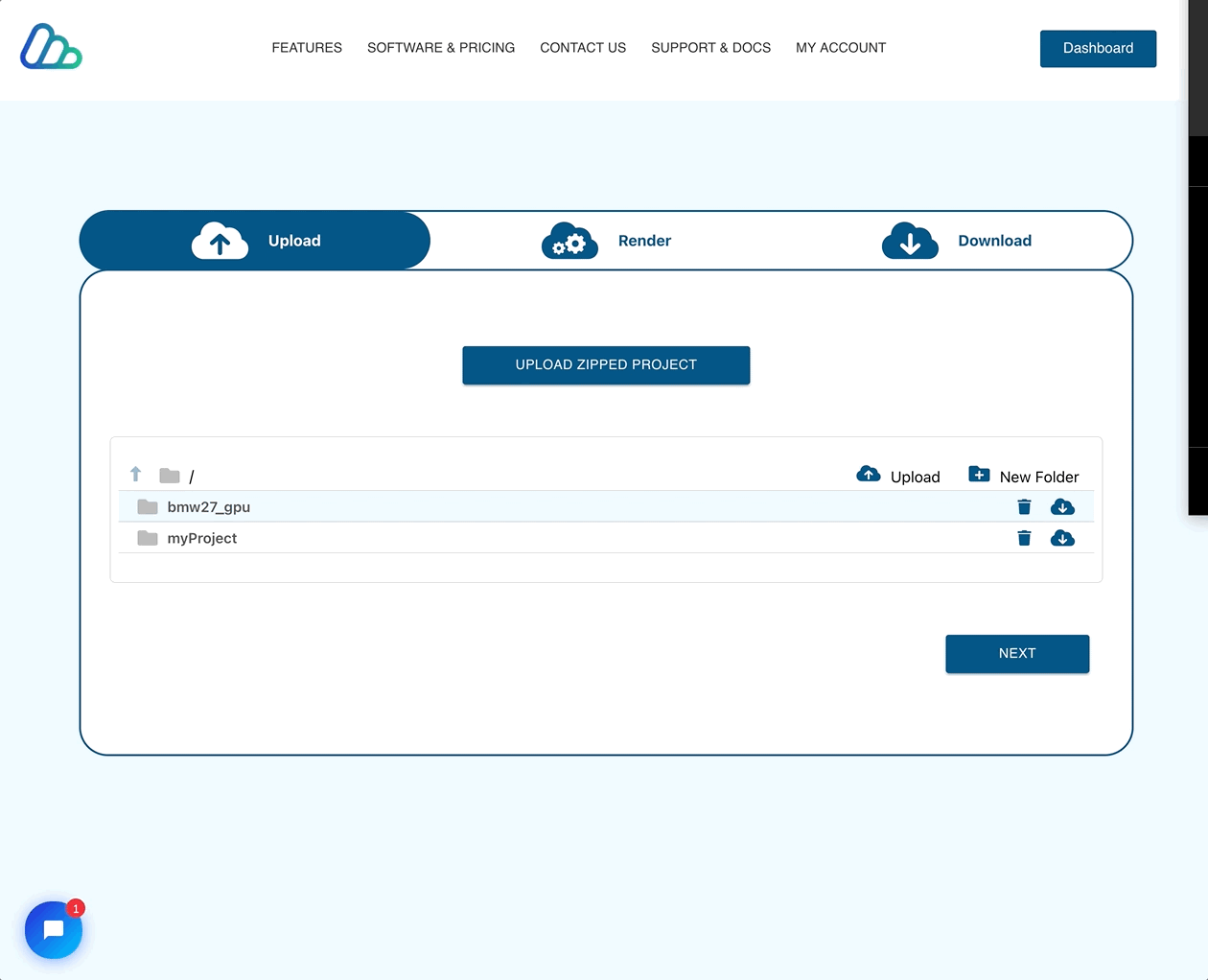Open SOFTWARE & PRICING page
This screenshot has width=1208, height=980.
(441, 48)
